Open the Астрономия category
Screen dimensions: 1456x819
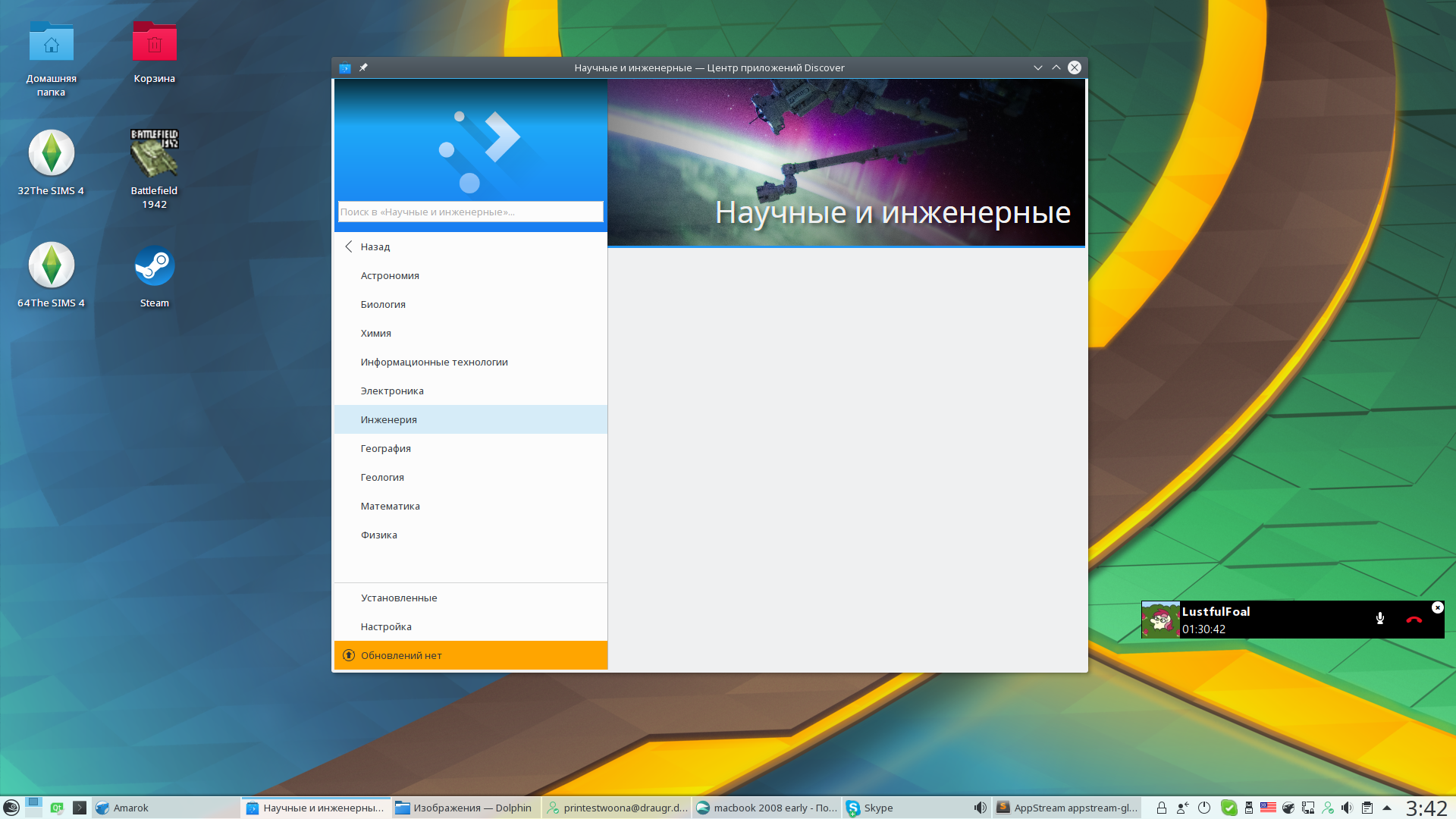[470, 275]
